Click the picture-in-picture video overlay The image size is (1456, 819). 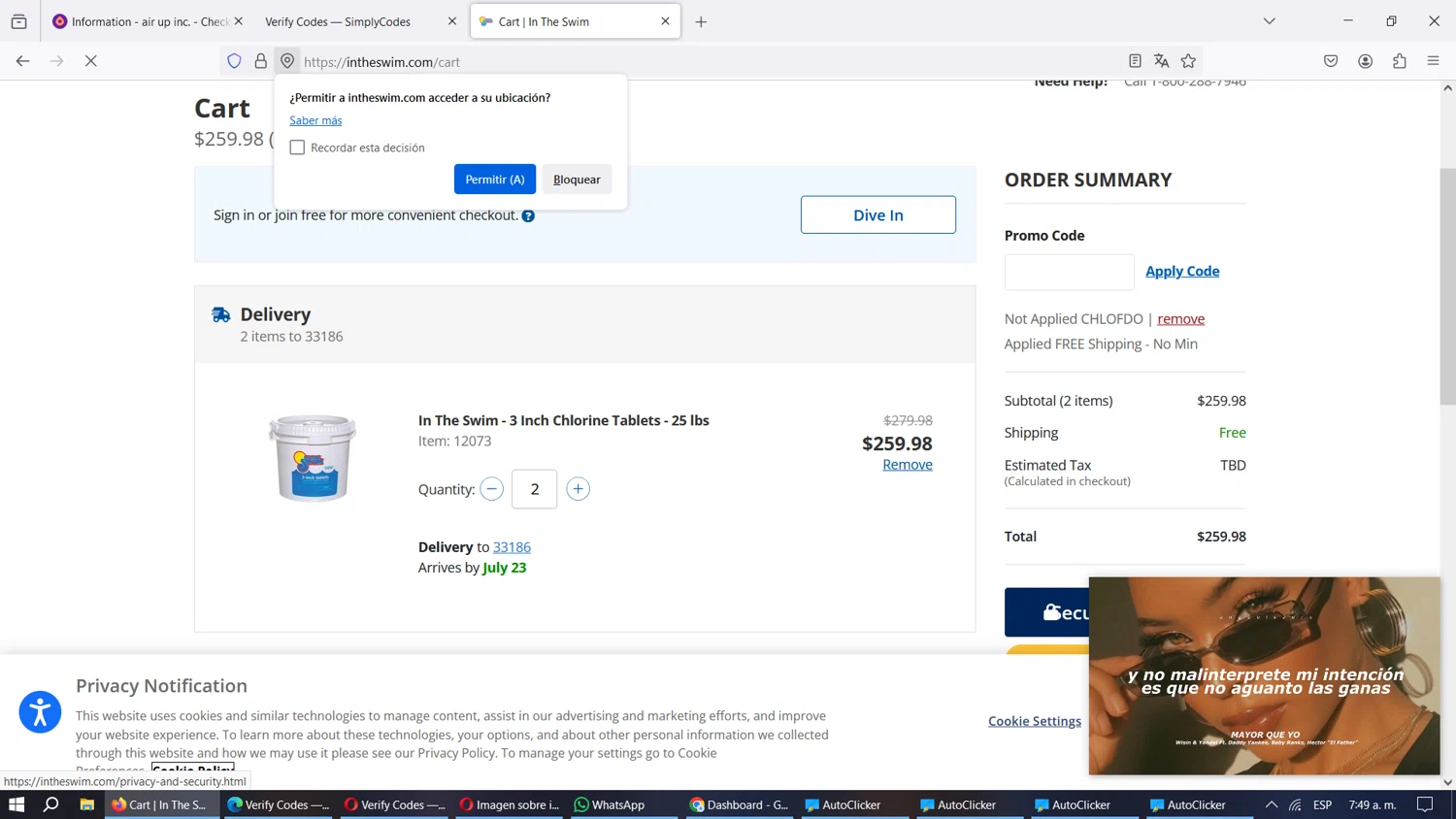(x=1264, y=676)
